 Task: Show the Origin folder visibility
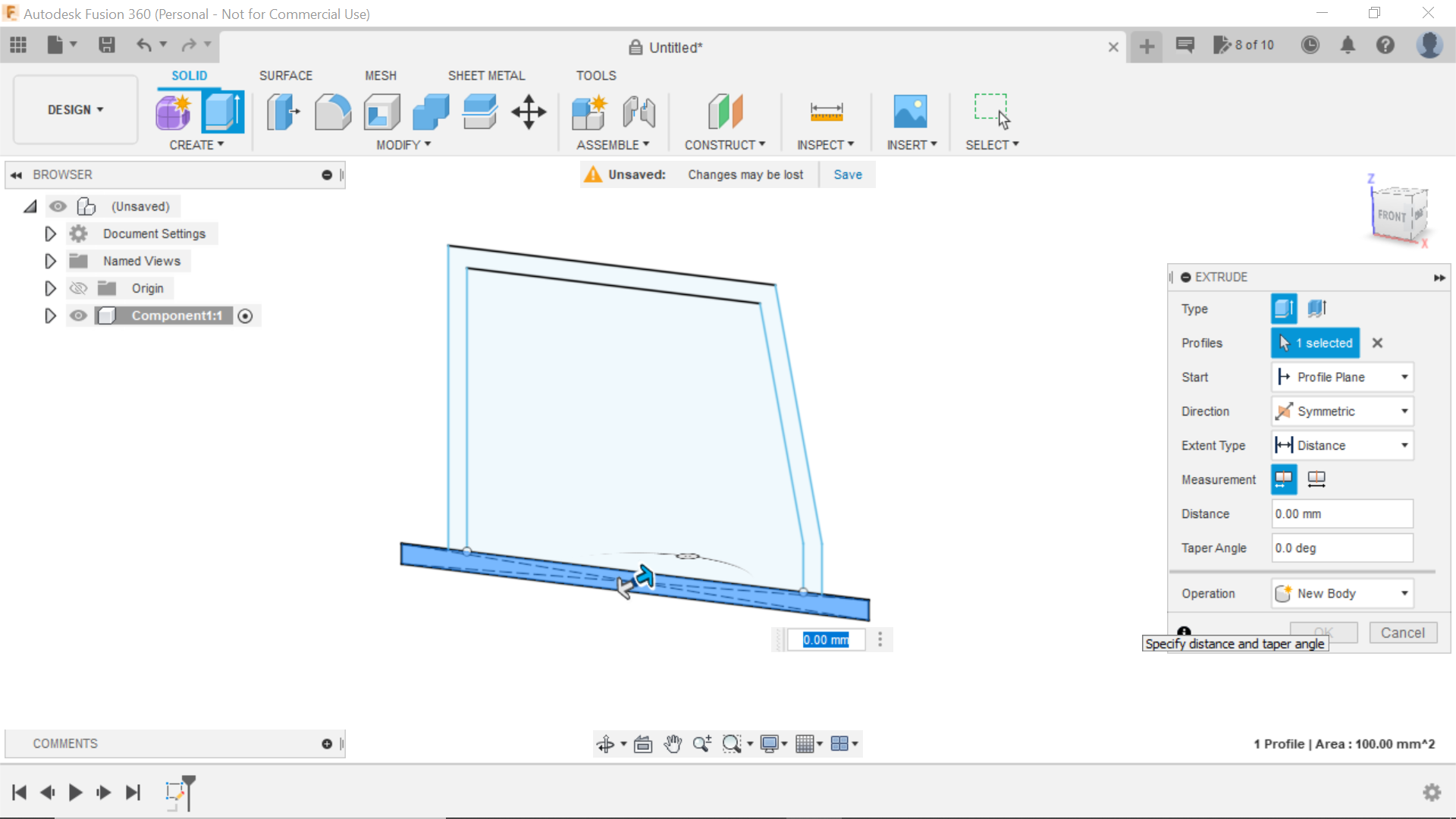(78, 288)
